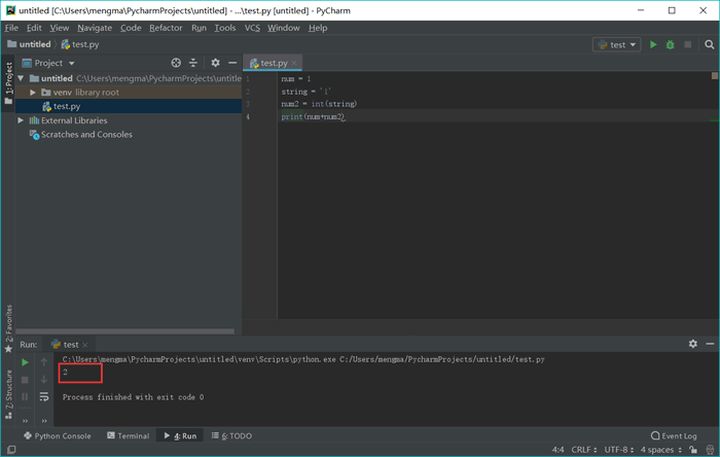Image resolution: width=720 pixels, height=457 pixels.
Task: Open the Navigate menu
Action: click(95, 28)
